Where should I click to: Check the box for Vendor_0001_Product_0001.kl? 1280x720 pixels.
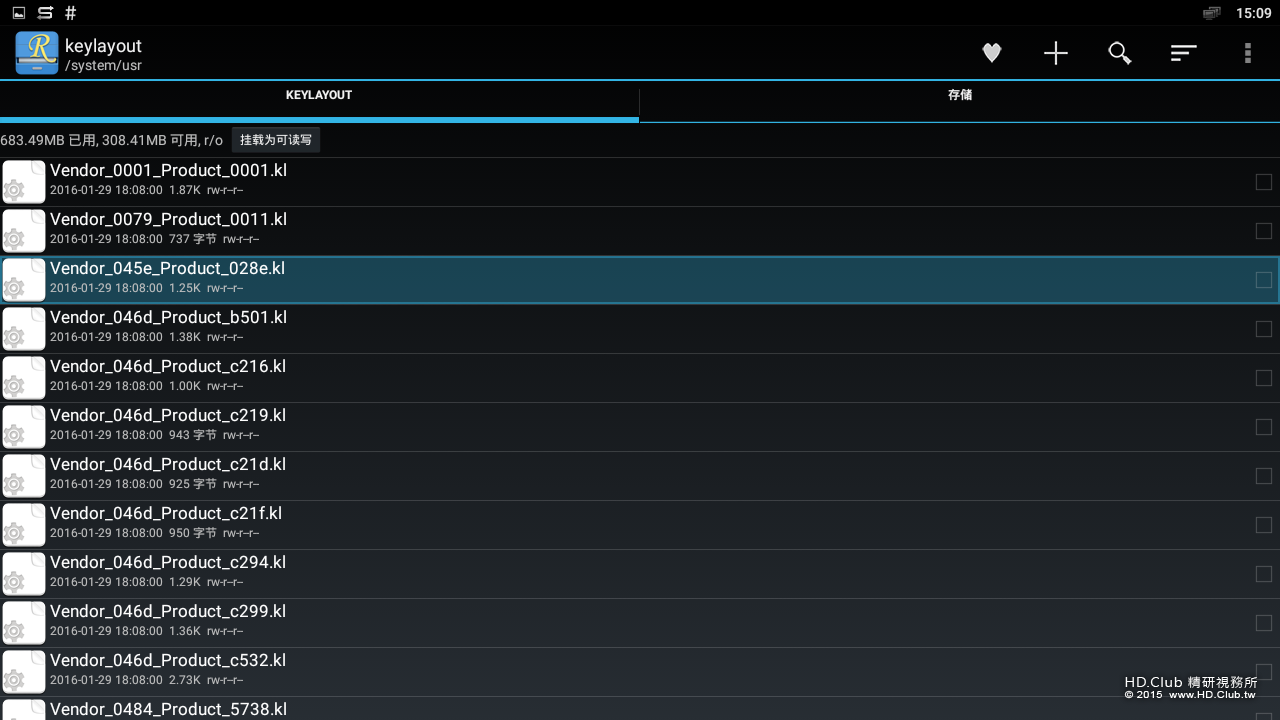(x=1264, y=182)
